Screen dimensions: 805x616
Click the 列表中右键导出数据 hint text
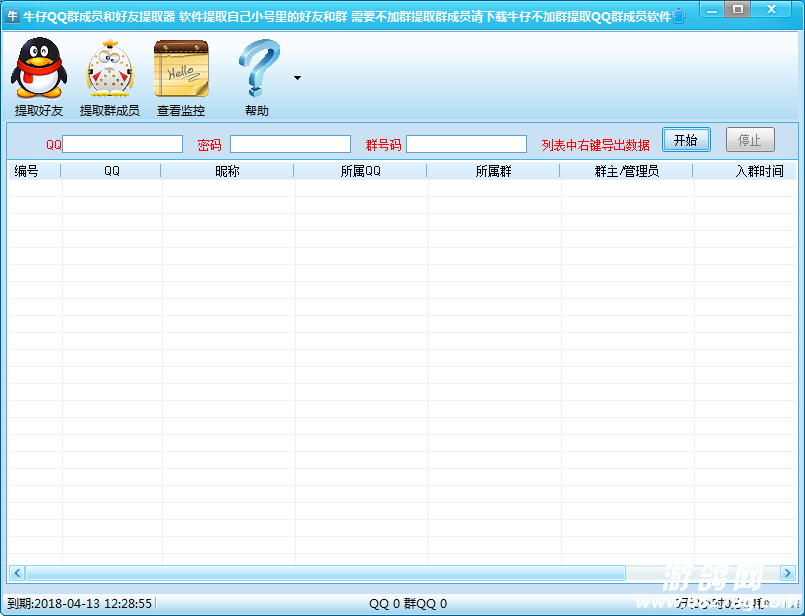click(x=596, y=145)
